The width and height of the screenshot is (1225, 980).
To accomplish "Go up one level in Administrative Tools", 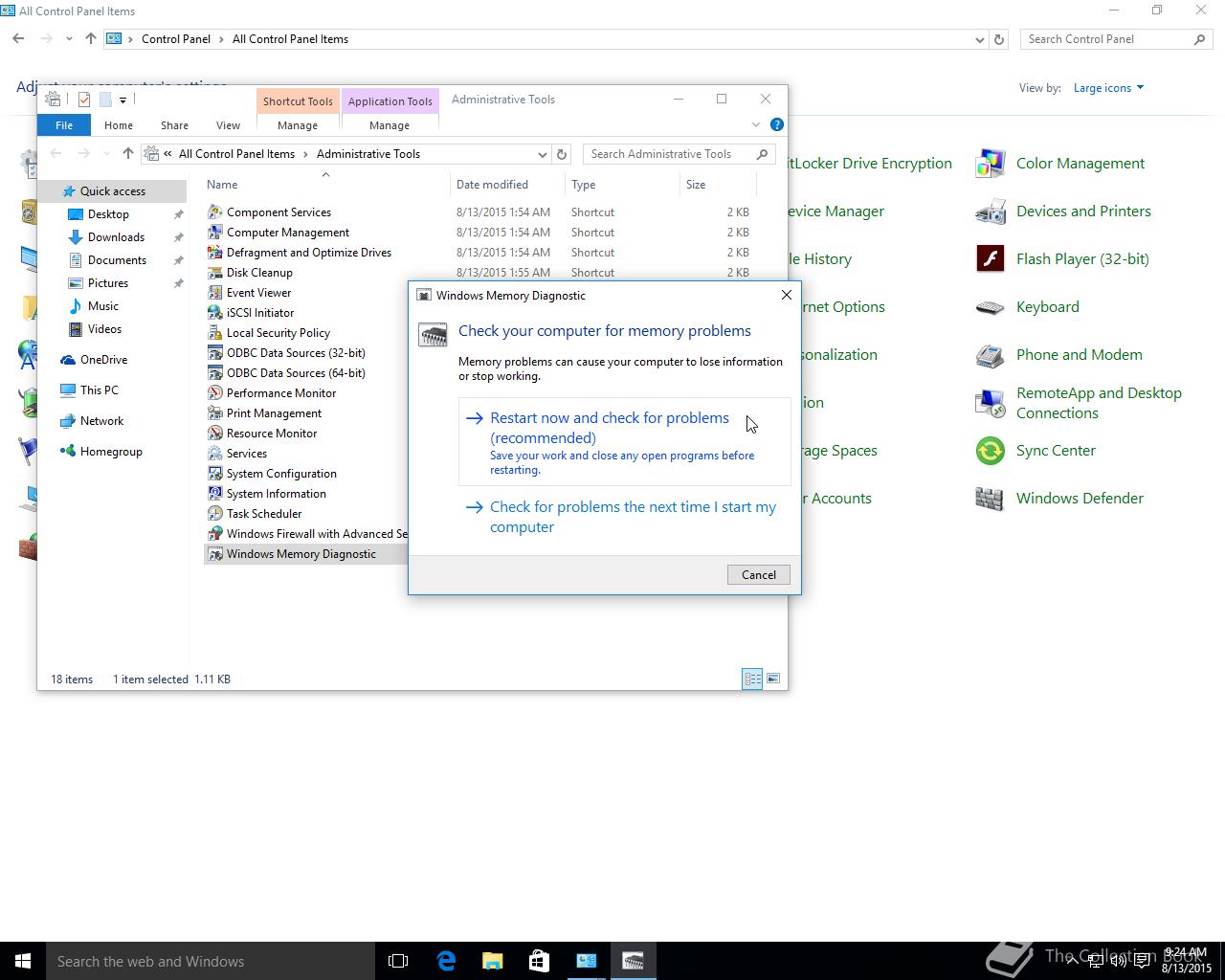I will (x=128, y=154).
